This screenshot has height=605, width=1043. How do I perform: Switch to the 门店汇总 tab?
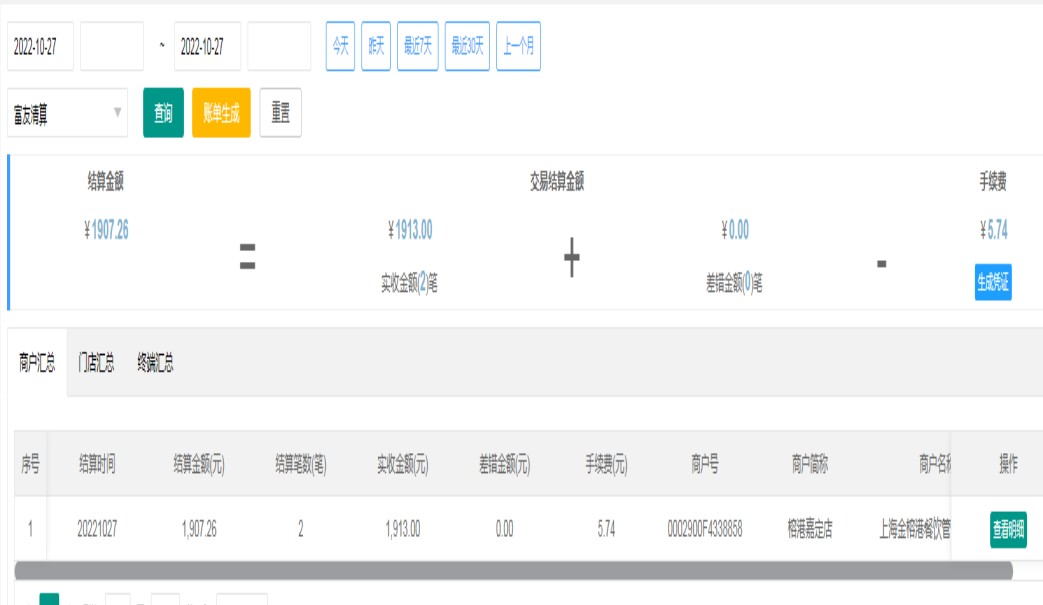click(x=96, y=363)
